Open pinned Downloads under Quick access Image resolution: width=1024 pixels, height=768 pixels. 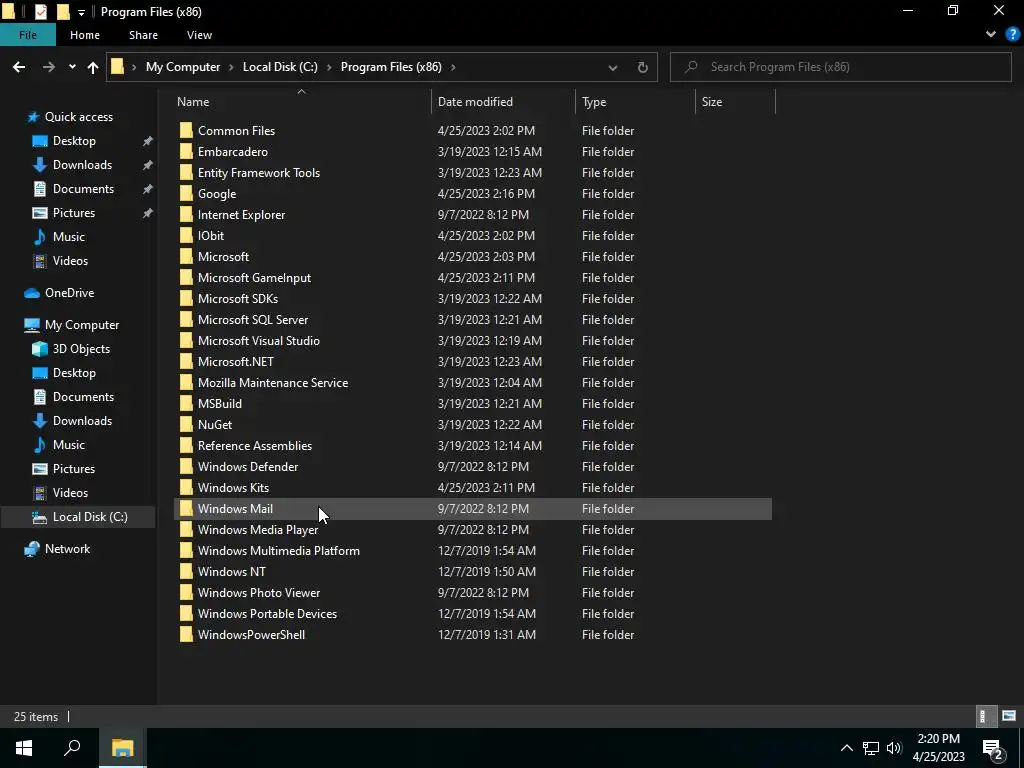click(82, 165)
